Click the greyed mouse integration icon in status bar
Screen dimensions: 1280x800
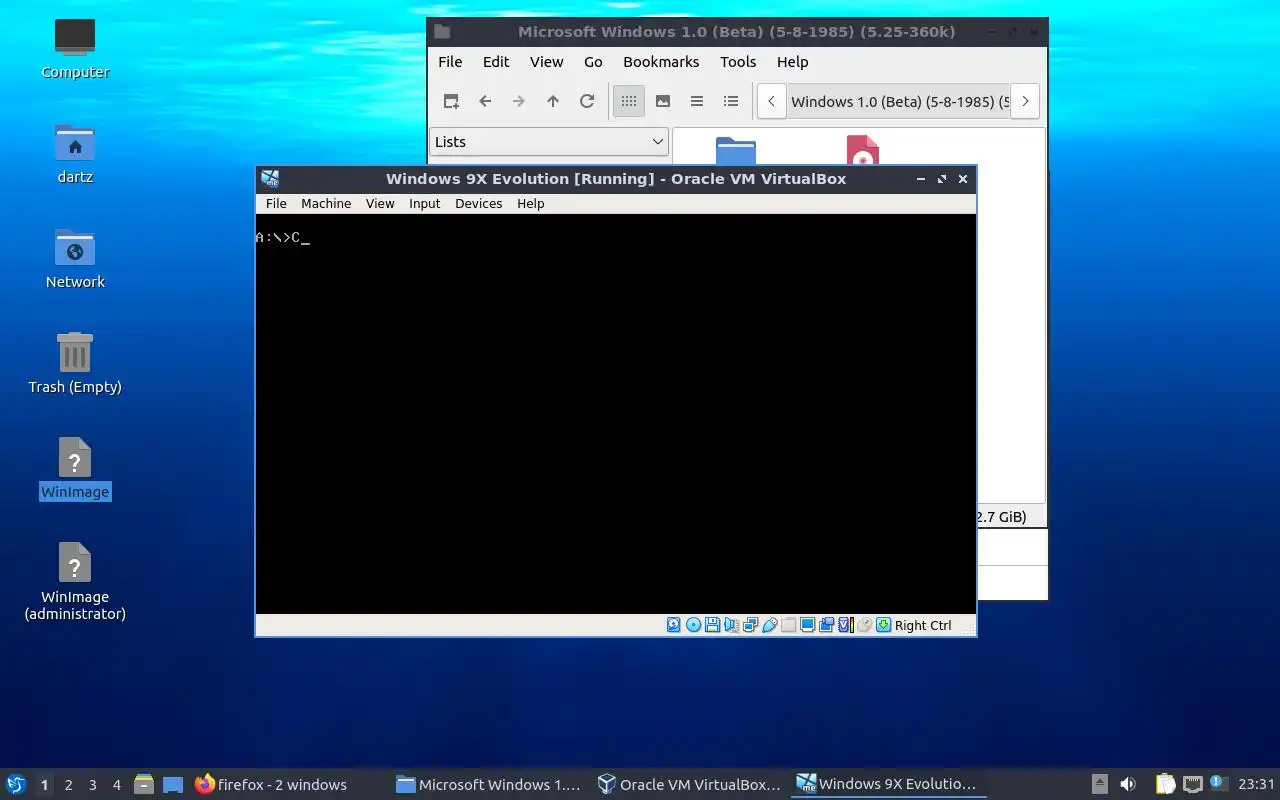click(865, 625)
